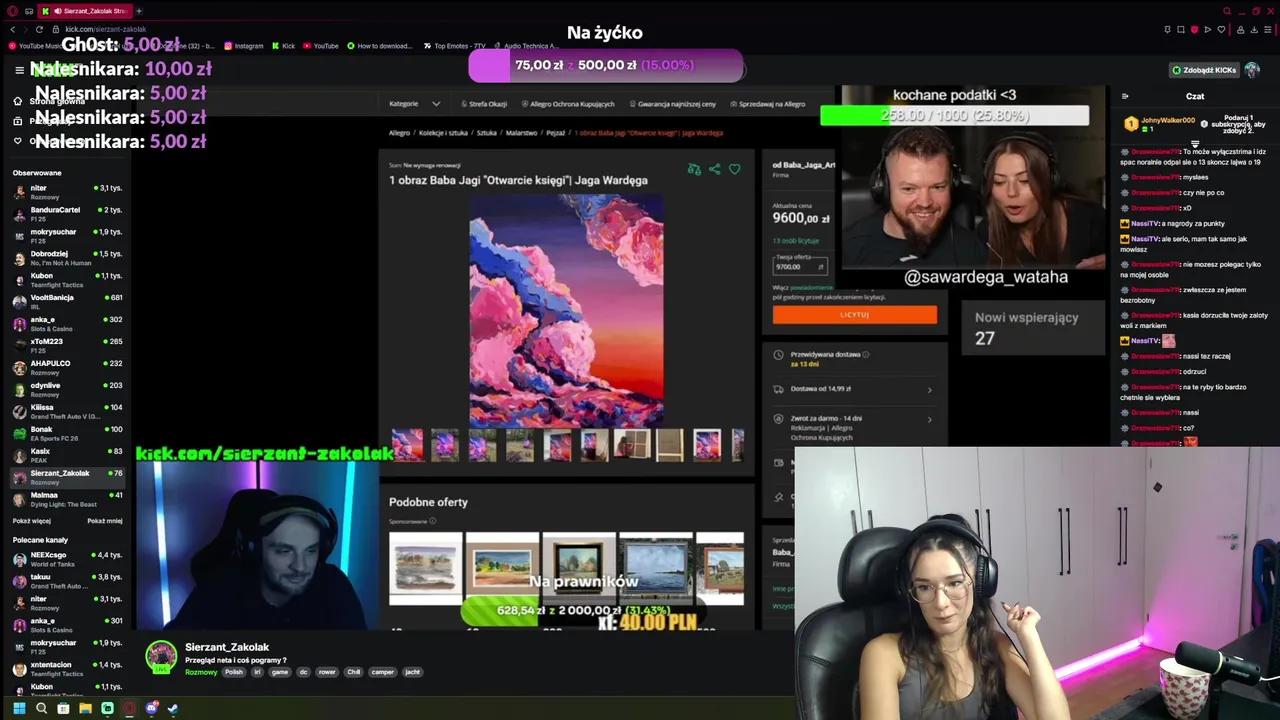Switch to the Sierzant_Zakolak Stream browser tab
The height and width of the screenshot is (720, 1280).
(x=86, y=11)
